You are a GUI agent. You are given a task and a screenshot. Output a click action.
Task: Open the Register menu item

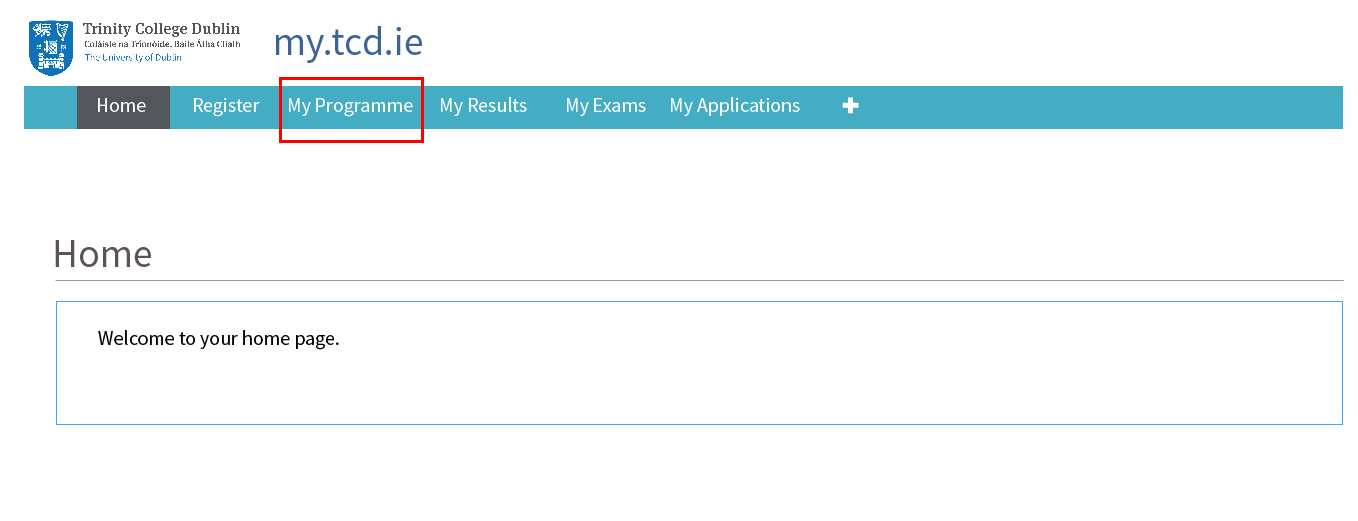point(226,106)
